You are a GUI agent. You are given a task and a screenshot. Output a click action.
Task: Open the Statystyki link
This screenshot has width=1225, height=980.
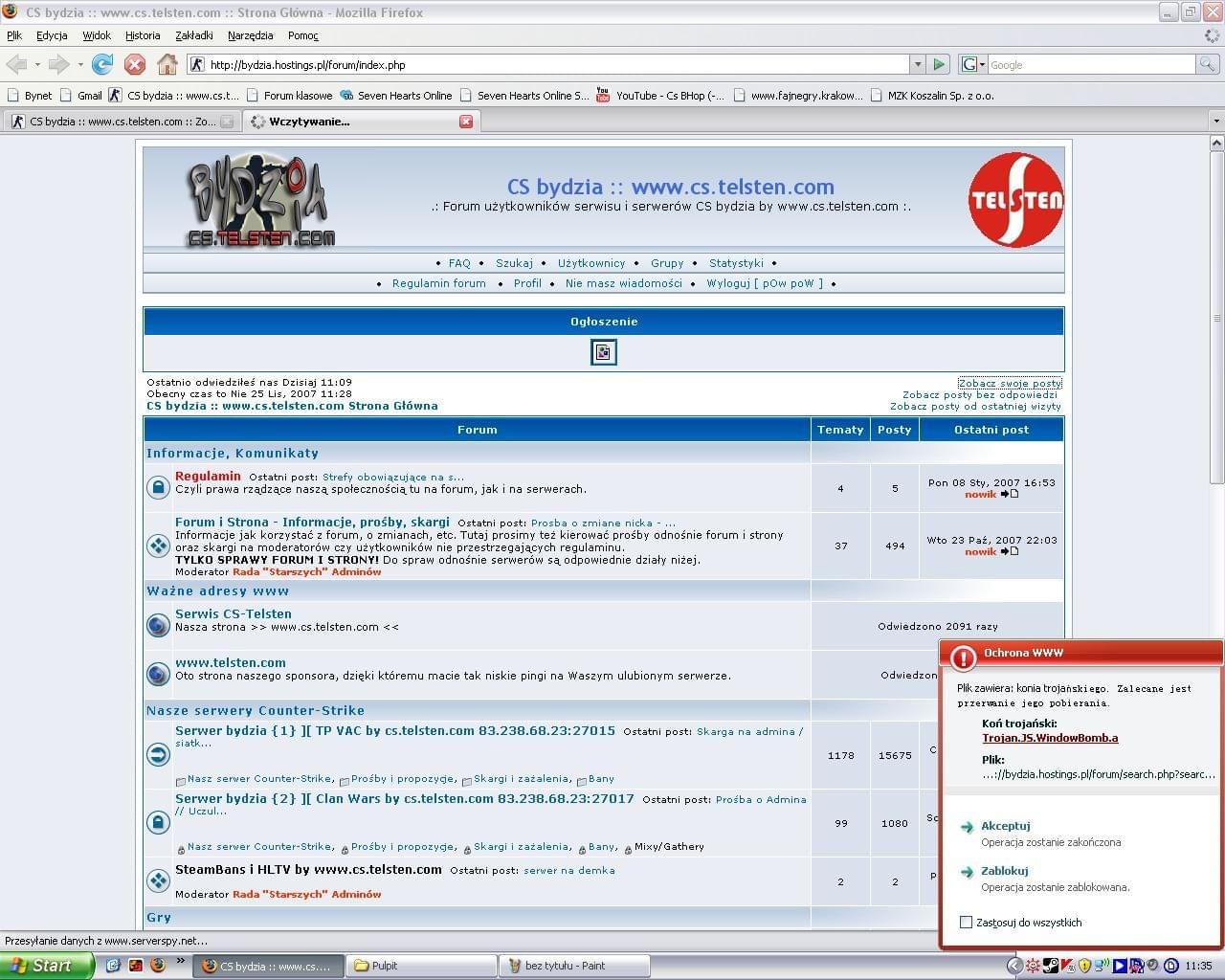pos(736,263)
